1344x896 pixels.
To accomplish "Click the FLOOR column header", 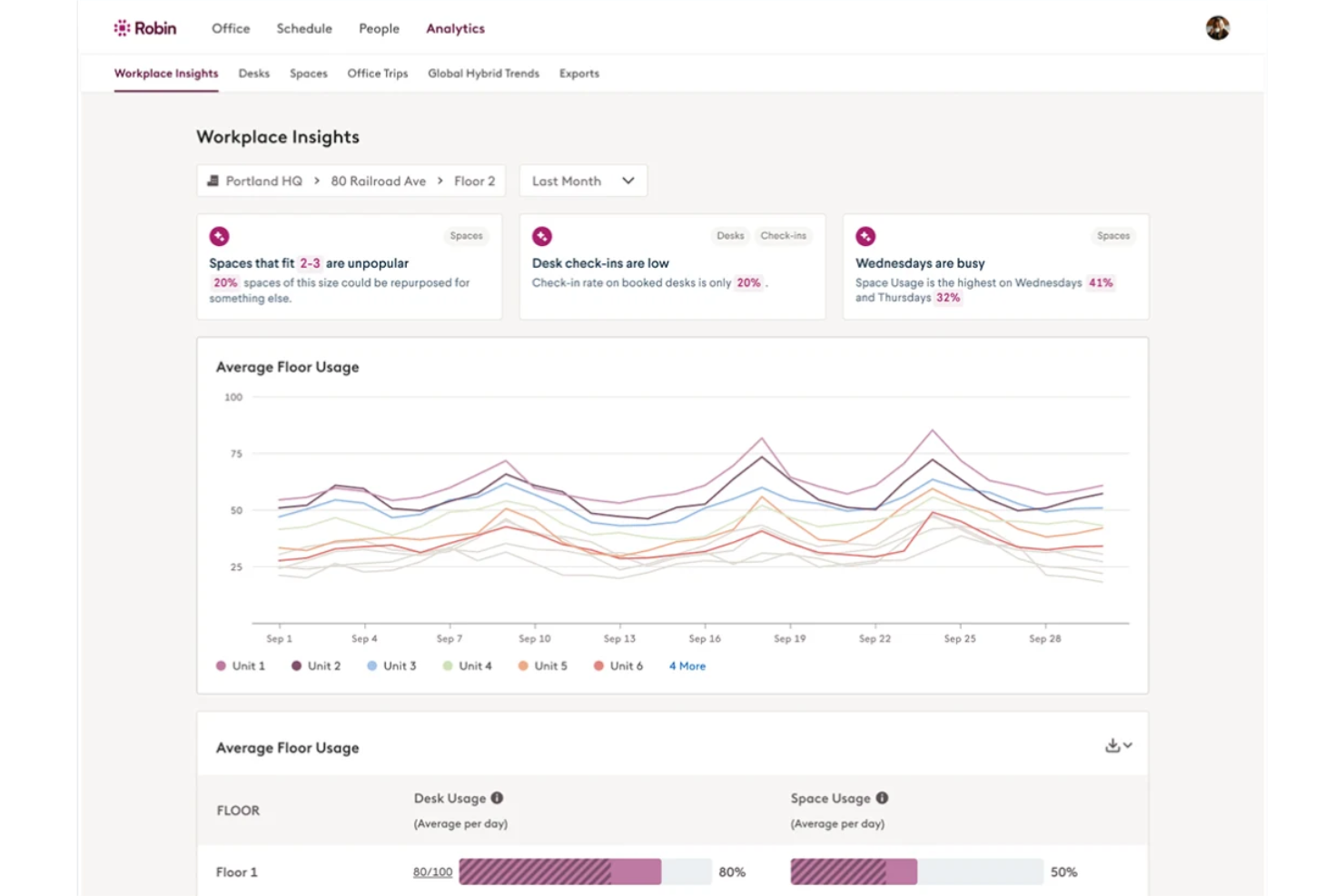I will (x=238, y=811).
